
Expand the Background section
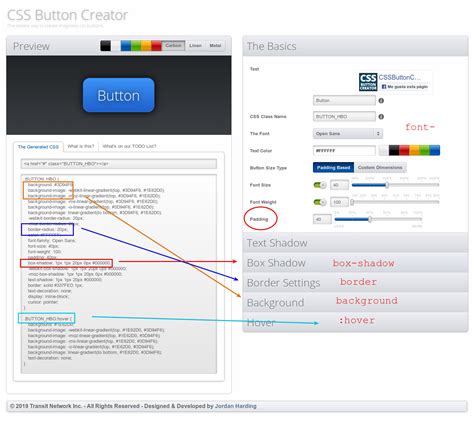355,303
